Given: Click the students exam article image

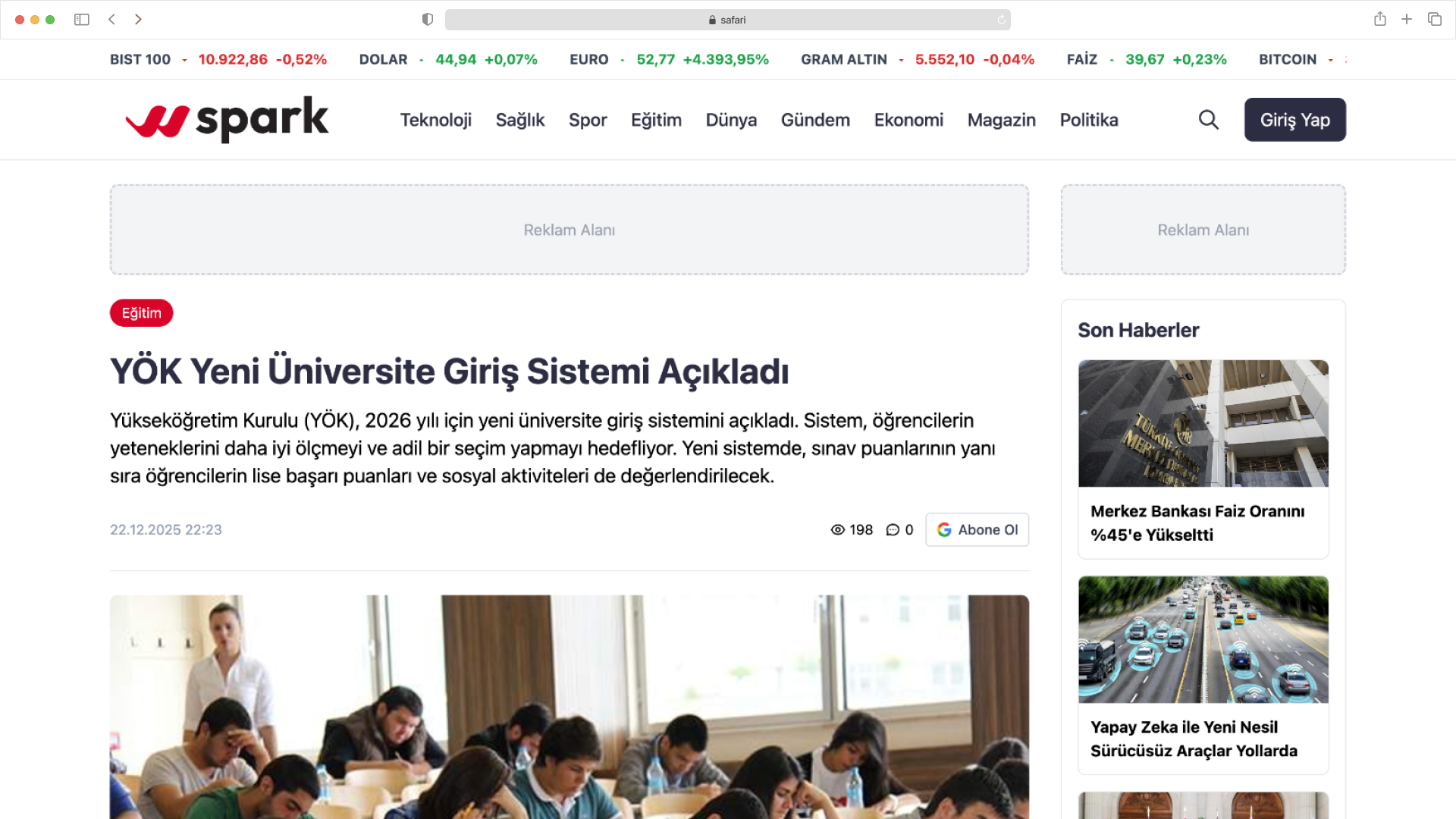Looking at the screenshot, I should pos(570,707).
